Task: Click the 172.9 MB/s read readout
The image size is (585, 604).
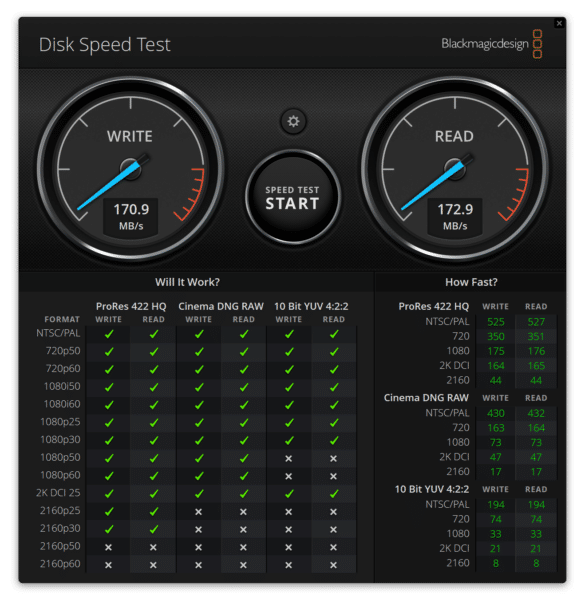Action: click(x=455, y=217)
